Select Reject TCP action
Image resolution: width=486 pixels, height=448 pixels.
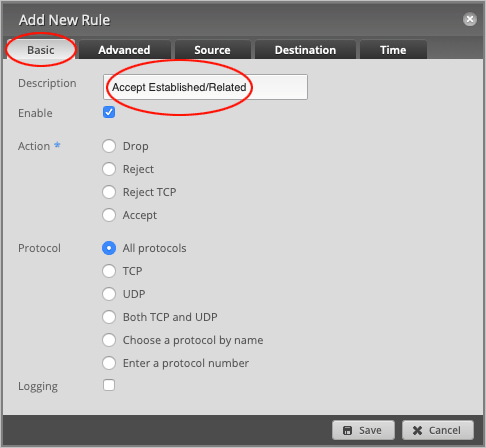click(109, 192)
